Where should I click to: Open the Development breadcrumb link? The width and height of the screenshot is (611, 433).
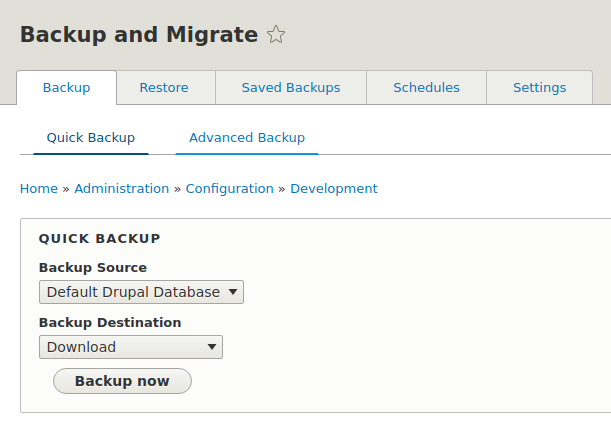(334, 189)
